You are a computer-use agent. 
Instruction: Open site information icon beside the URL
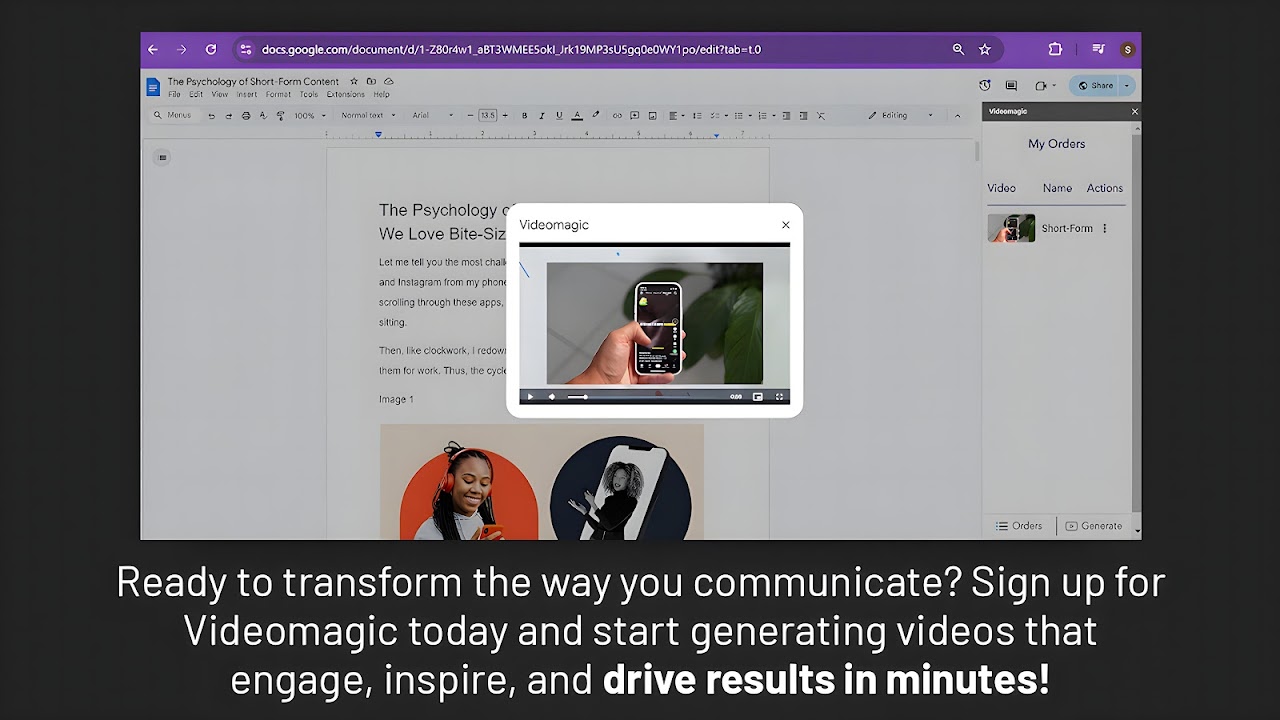pos(246,49)
